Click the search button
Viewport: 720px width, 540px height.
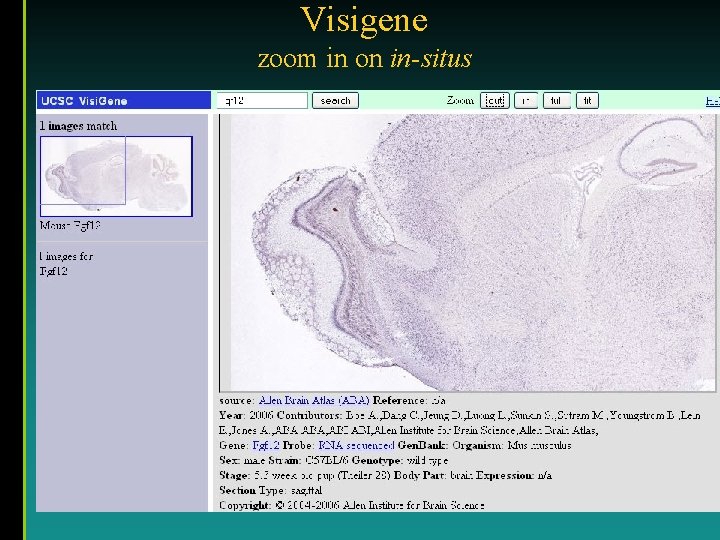(335, 101)
